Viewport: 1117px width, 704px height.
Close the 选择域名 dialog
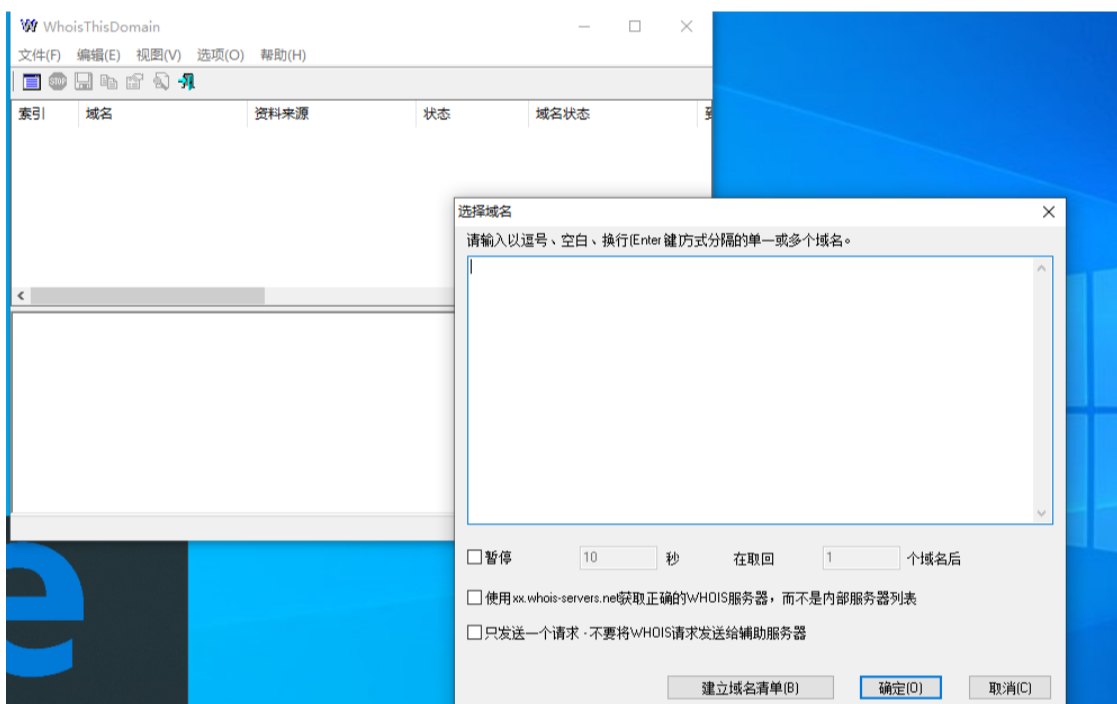[1049, 212]
